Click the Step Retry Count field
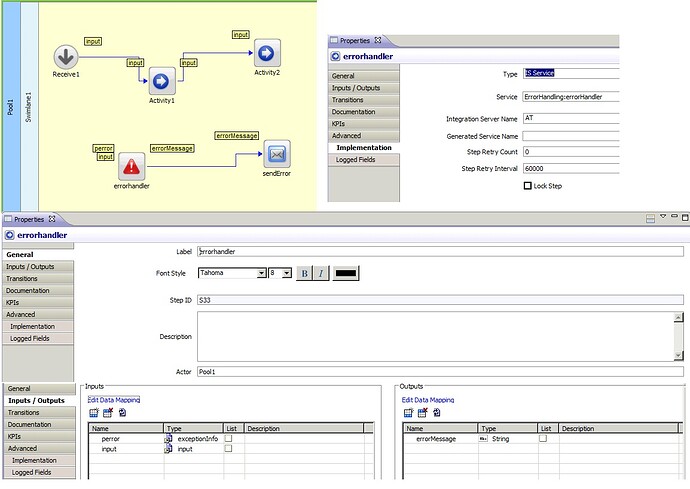 click(571, 152)
